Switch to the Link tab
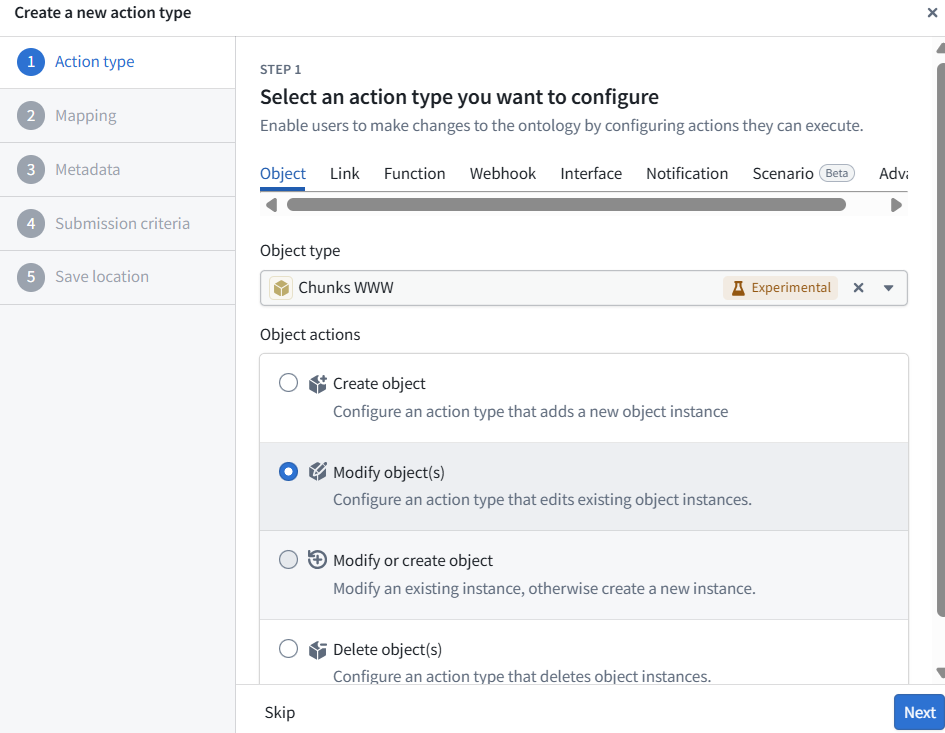Image resolution: width=945 pixels, height=733 pixels. point(344,174)
